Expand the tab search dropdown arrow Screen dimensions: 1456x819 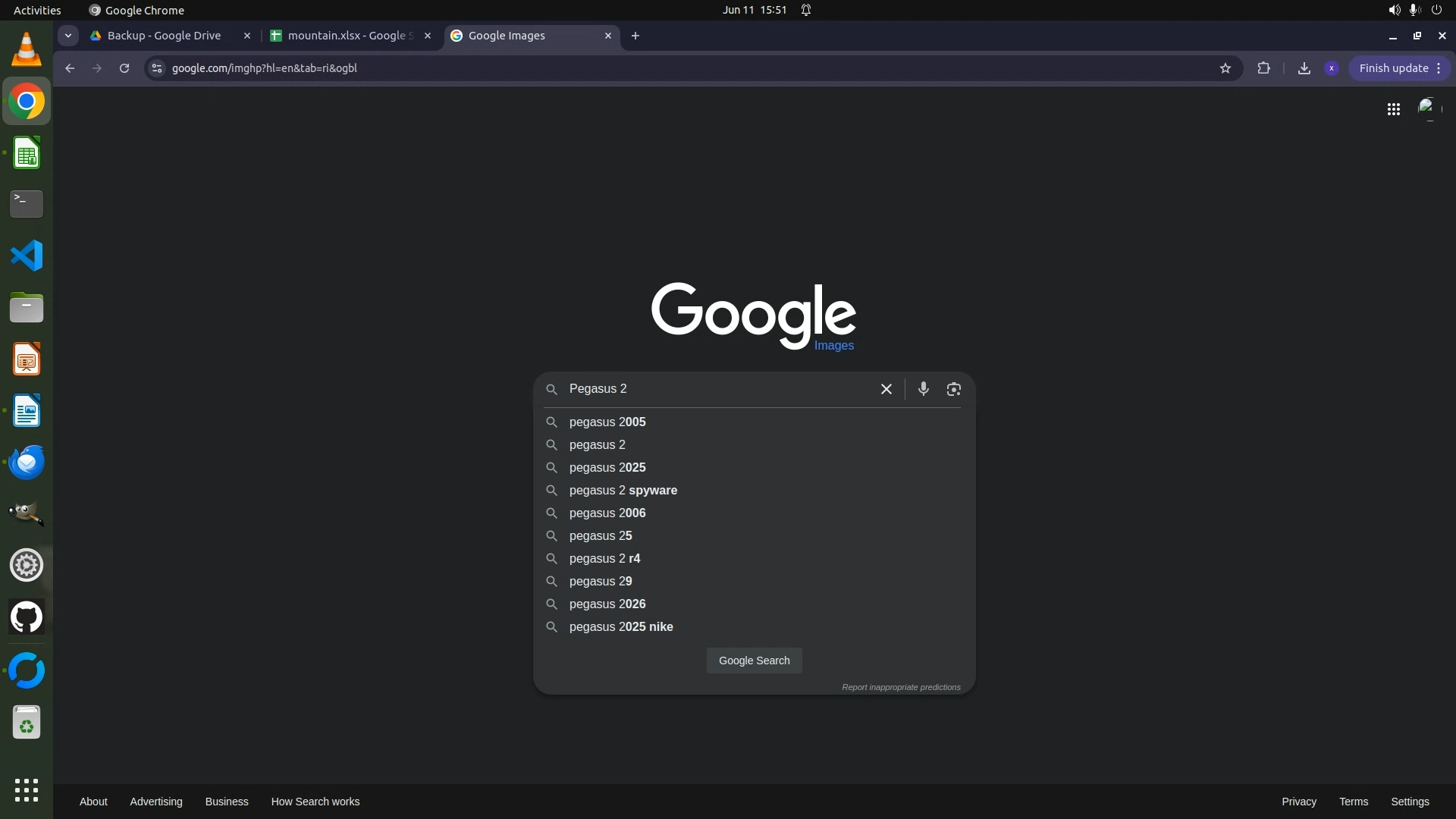click(68, 36)
